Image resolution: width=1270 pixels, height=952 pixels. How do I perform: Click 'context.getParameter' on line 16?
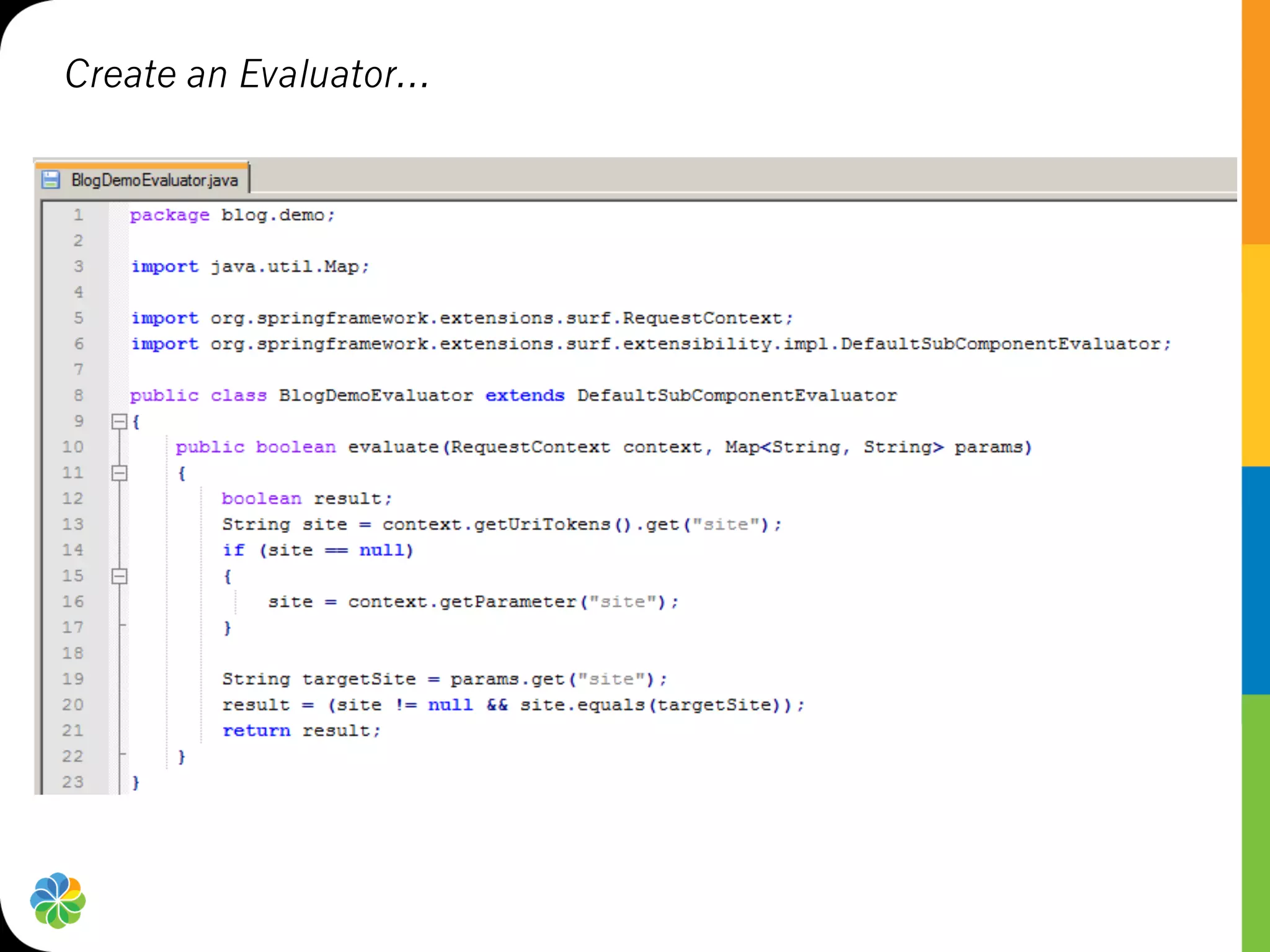click(462, 602)
